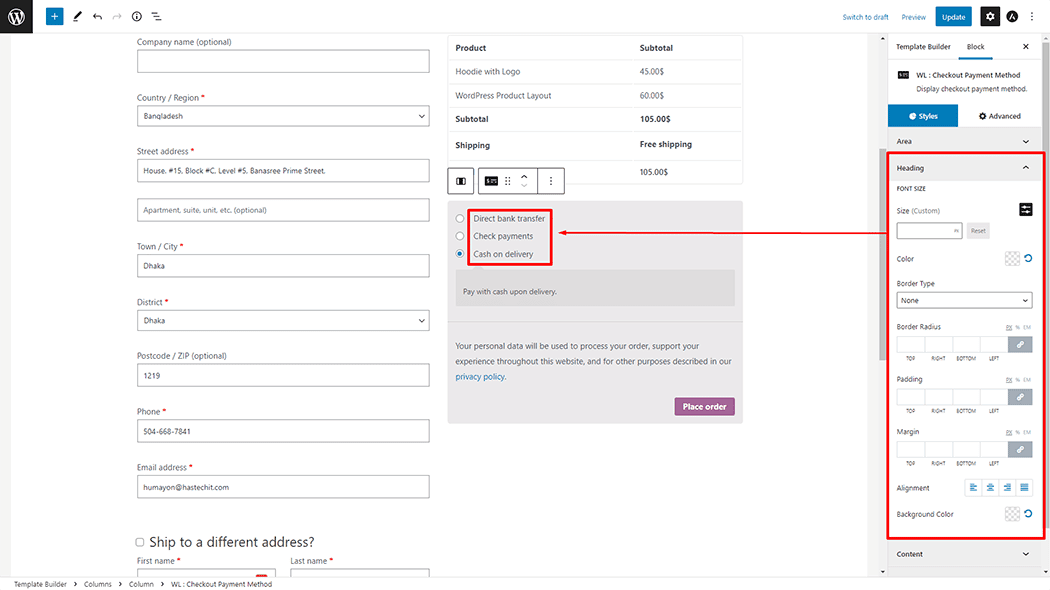1050x590 pixels.
Task: Open the list view outline icon
Action: coord(156,17)
